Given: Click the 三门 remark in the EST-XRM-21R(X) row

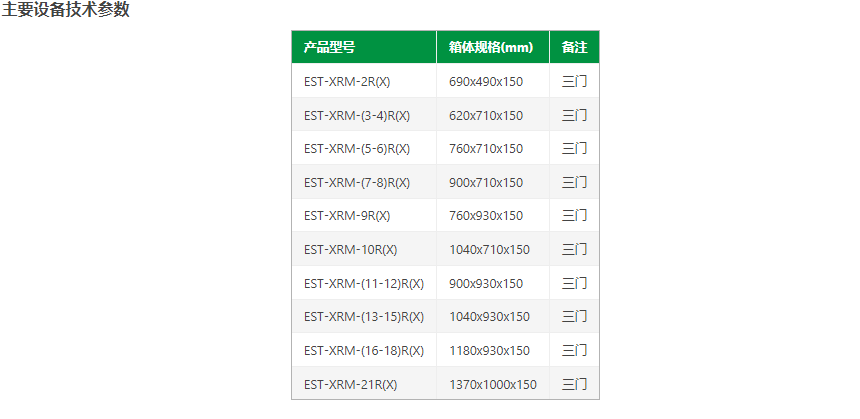Looking at the screenshot, I should (x=574, y=384).
